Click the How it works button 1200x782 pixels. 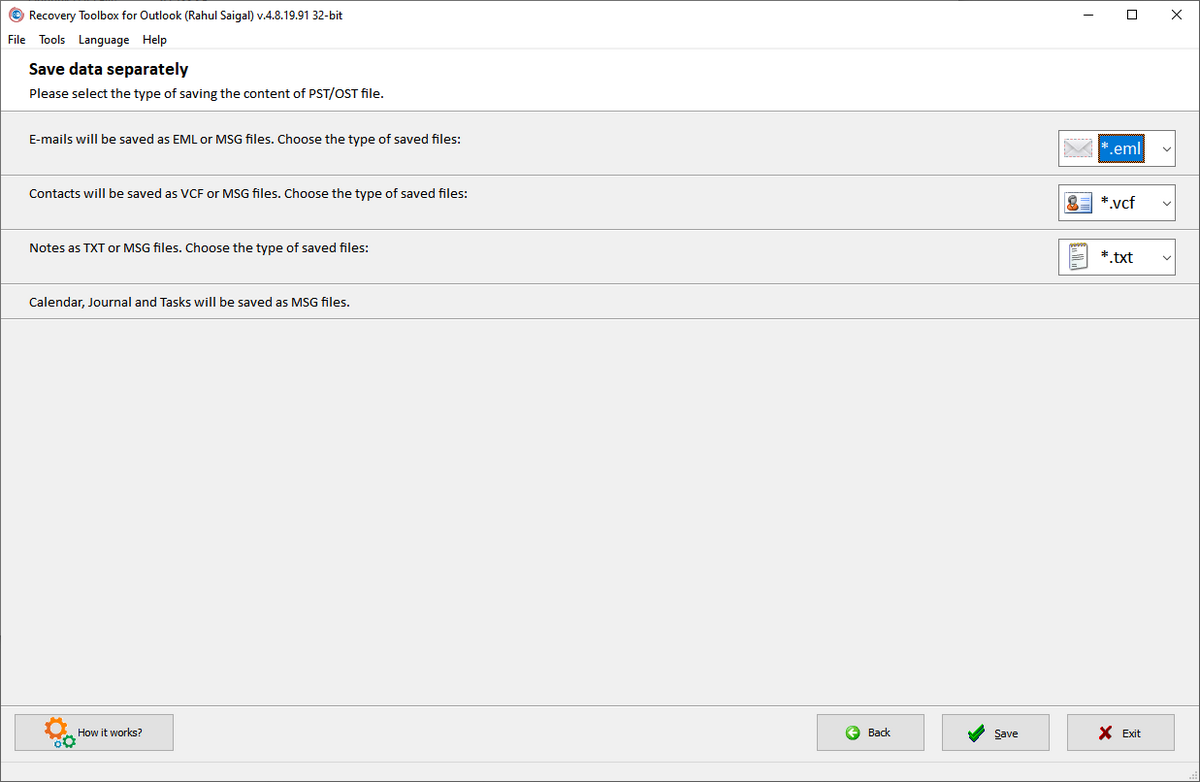94,732
